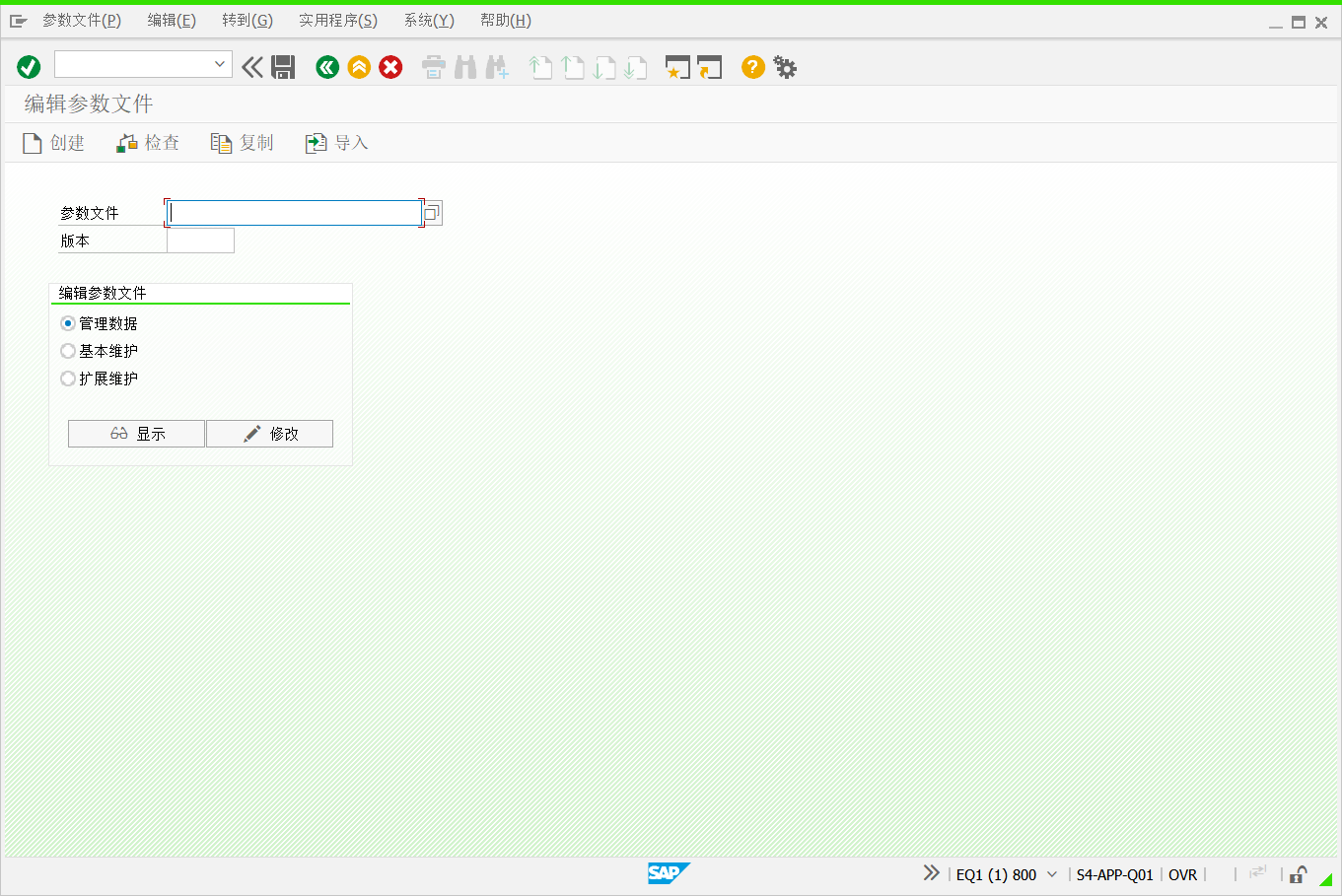This screenshot has height=896, width=1342.
Task: Select the 管理数据 radio button
Action: (x=68, y=323)
